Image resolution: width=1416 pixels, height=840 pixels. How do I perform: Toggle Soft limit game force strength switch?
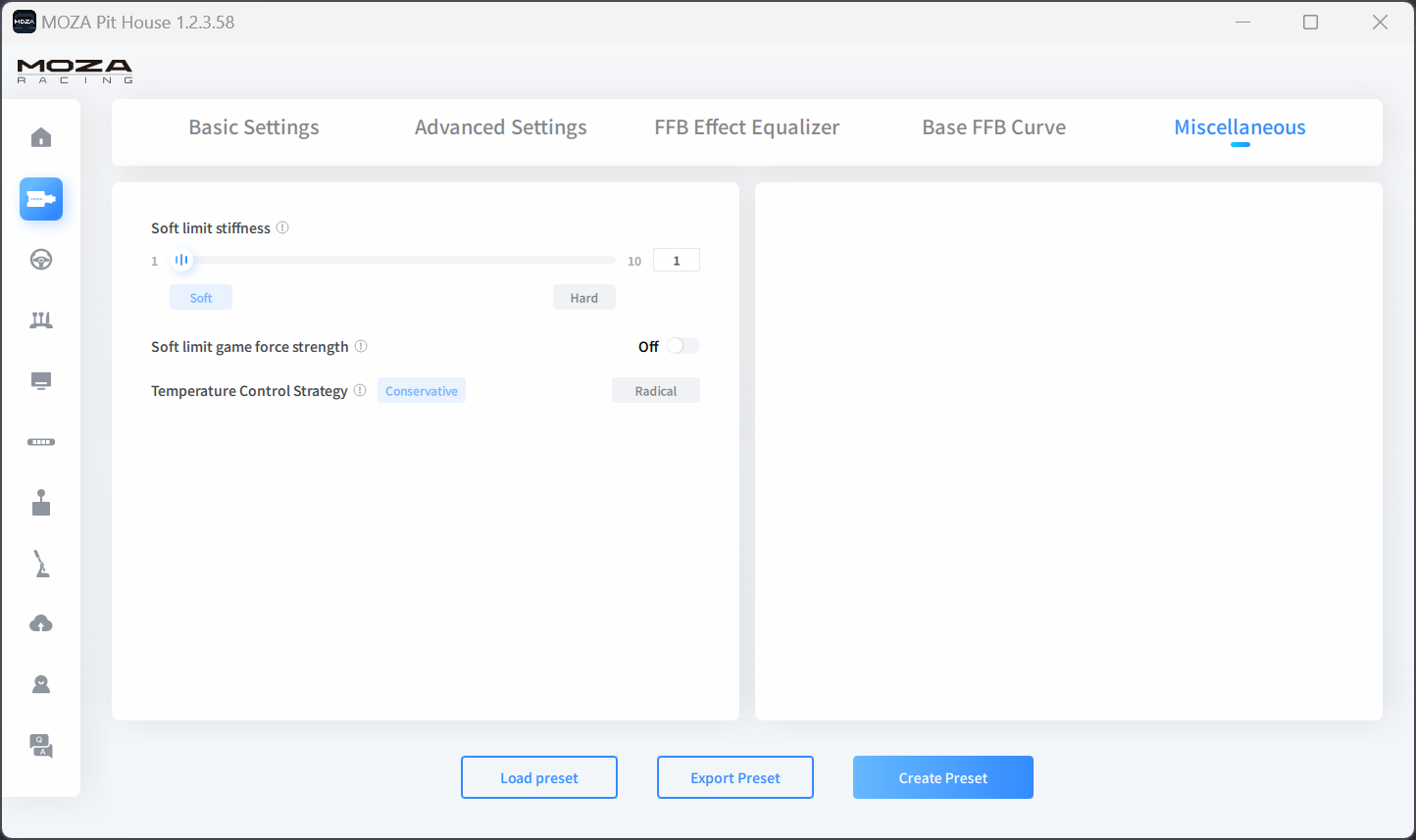click(683, 346)
